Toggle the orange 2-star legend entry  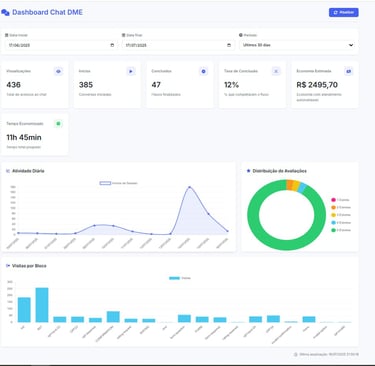point(341,207)
